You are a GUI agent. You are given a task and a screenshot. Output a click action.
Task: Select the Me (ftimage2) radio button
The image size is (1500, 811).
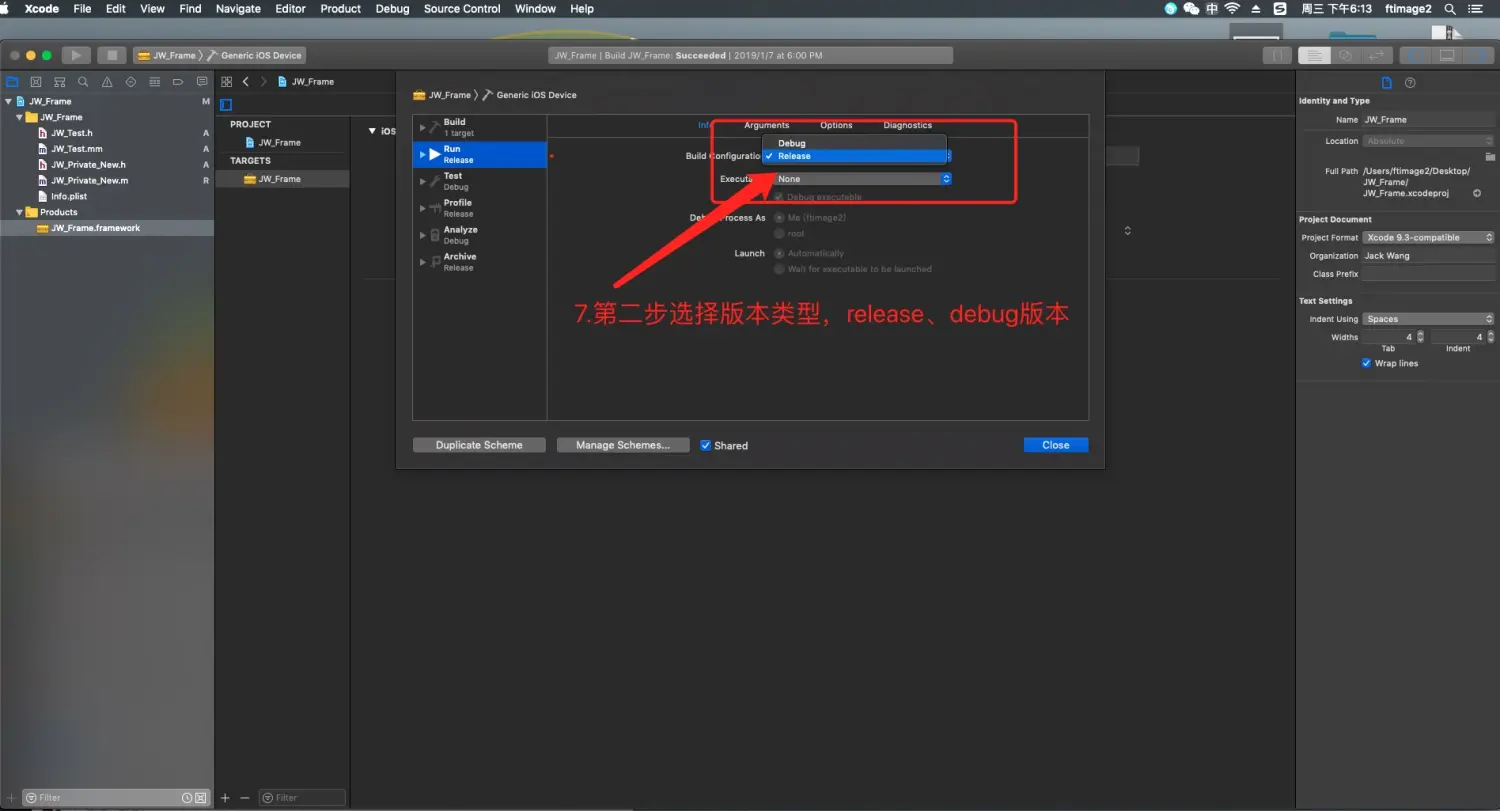[779, 217]
